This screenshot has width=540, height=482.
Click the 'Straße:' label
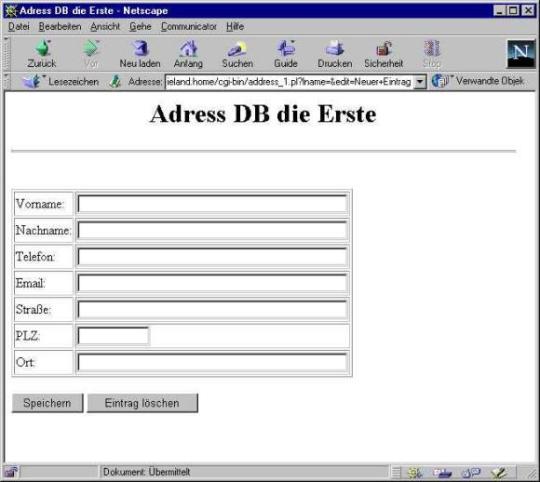point(33,309)
